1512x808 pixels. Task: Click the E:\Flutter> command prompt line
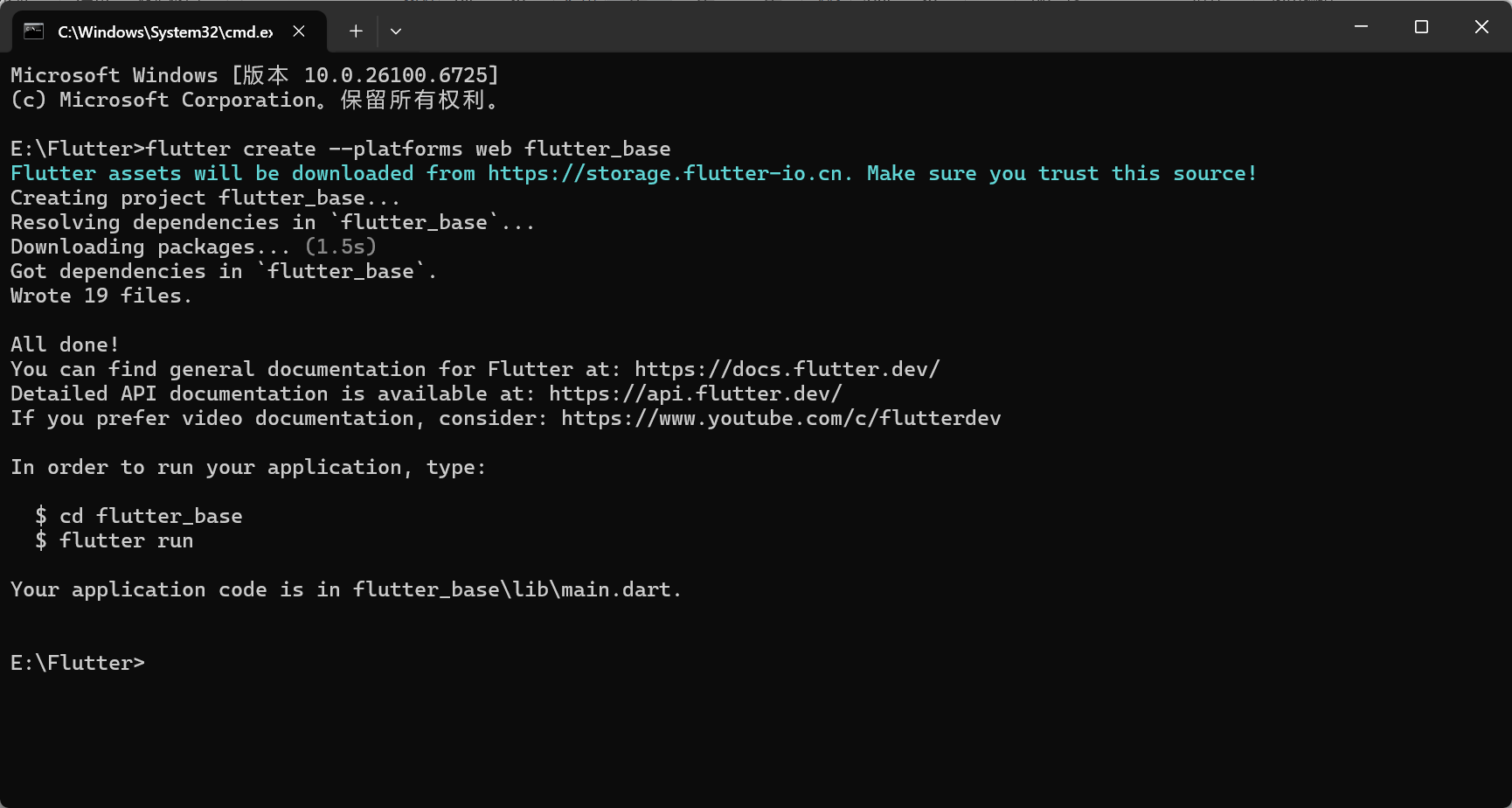tap(77, 662)
